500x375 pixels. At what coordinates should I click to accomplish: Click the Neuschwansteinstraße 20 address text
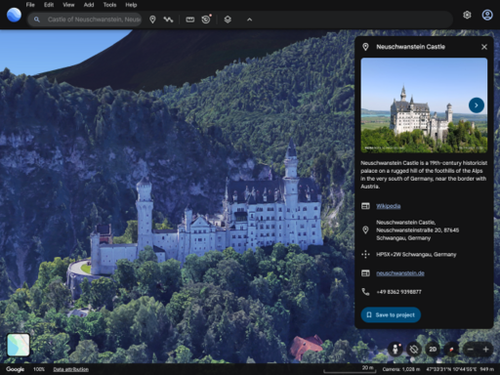[x=417, y=230]
